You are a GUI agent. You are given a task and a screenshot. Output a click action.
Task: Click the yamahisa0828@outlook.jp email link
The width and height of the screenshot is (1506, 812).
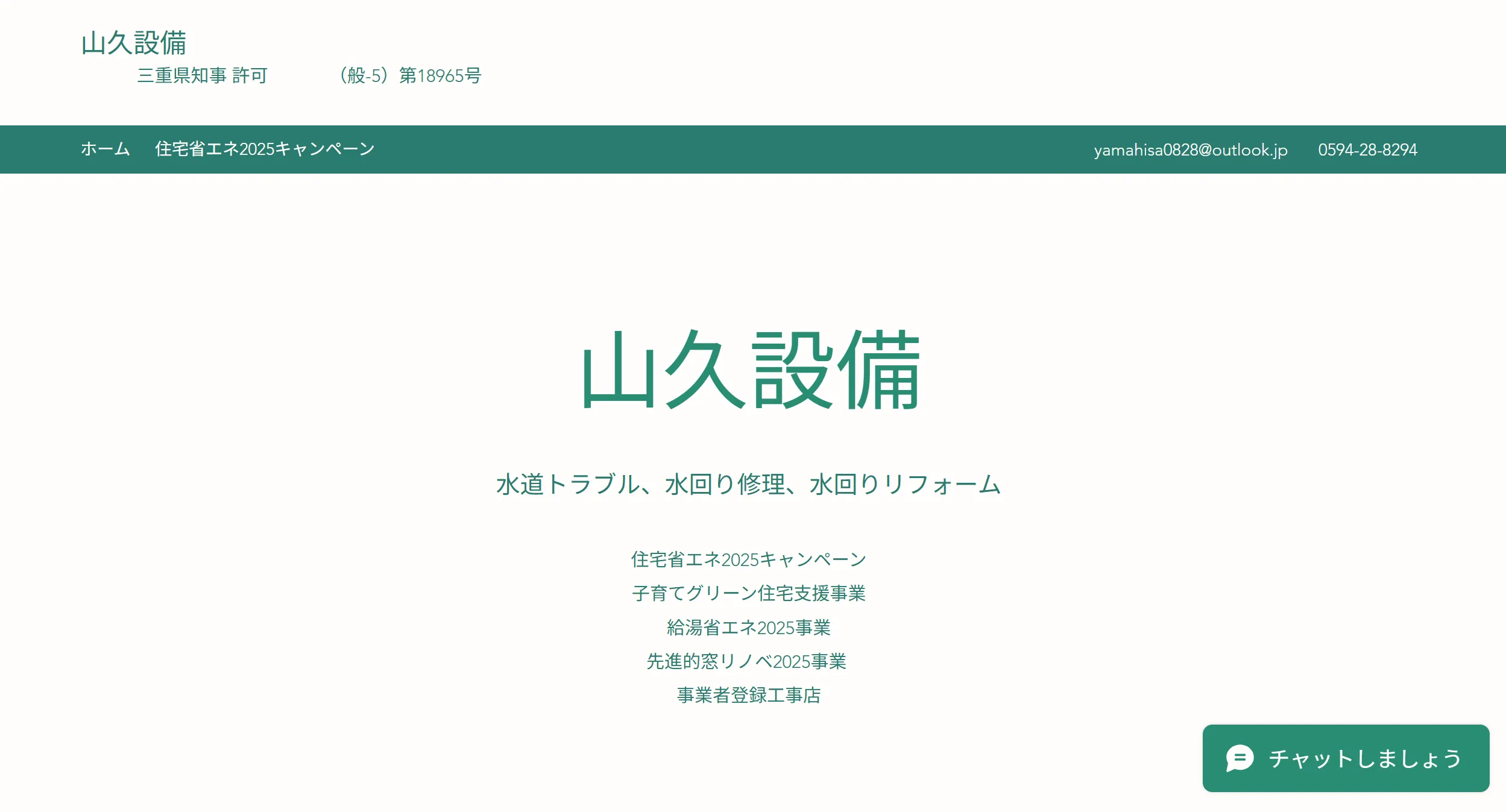click(x=1191, y=149)
